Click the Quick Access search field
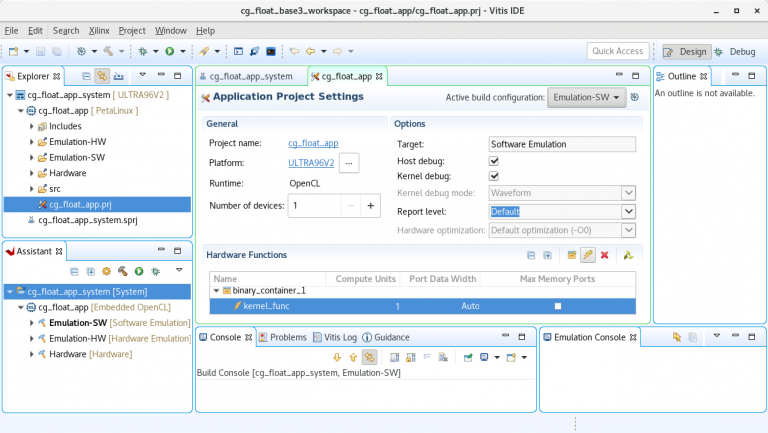The width and height of the screenshot is (768, 433). click(617, 51)
